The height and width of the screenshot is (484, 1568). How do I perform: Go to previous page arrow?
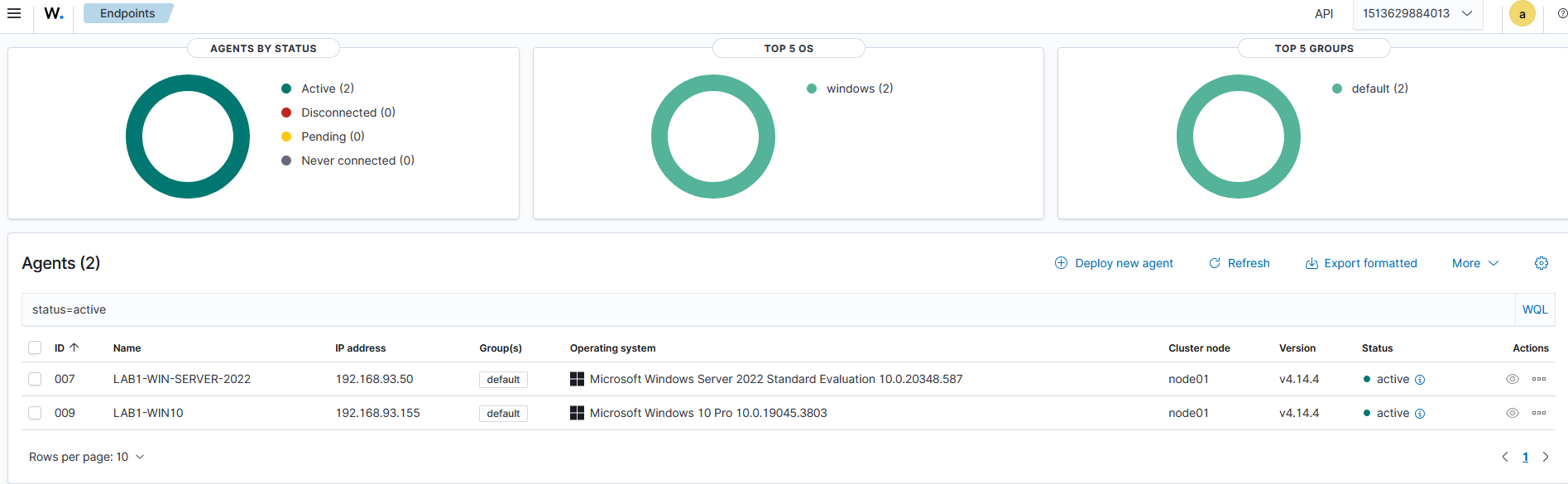[x=1505, y=457]
